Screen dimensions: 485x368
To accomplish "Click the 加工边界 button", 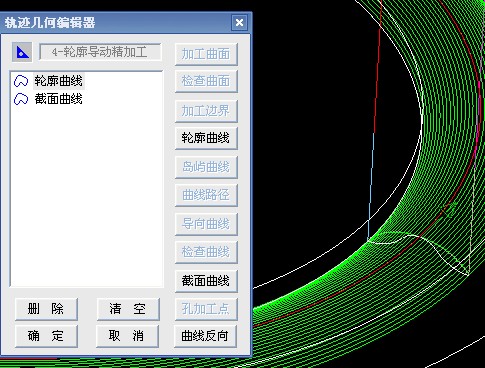I will [206, 111].
